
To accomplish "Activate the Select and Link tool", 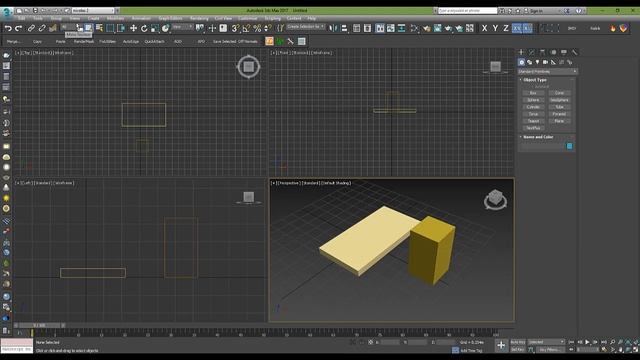I will tap(31, 28).
